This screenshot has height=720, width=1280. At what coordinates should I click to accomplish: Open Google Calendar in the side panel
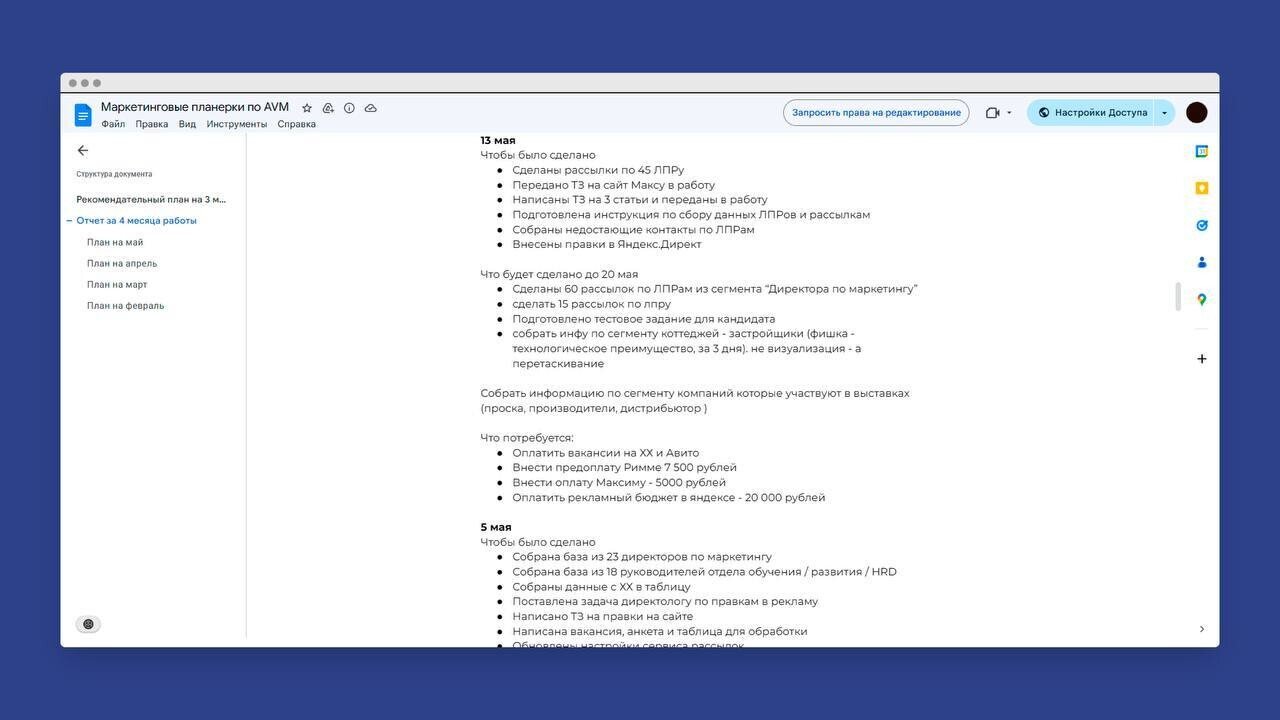[x=1202, y=151]
